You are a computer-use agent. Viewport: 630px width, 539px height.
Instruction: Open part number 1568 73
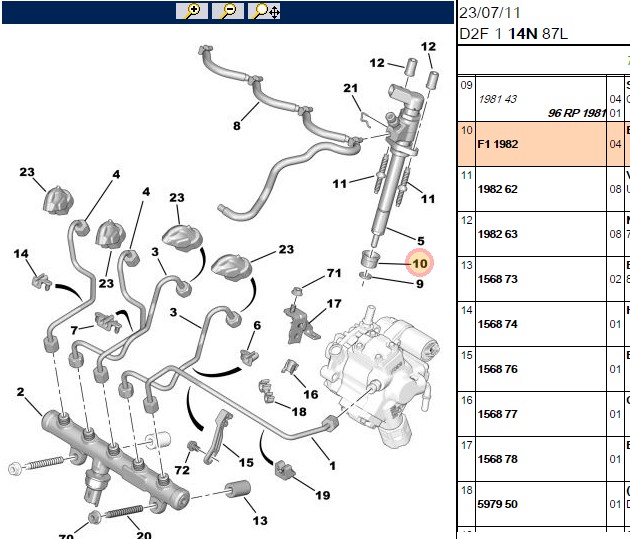[x=497, y=279]
